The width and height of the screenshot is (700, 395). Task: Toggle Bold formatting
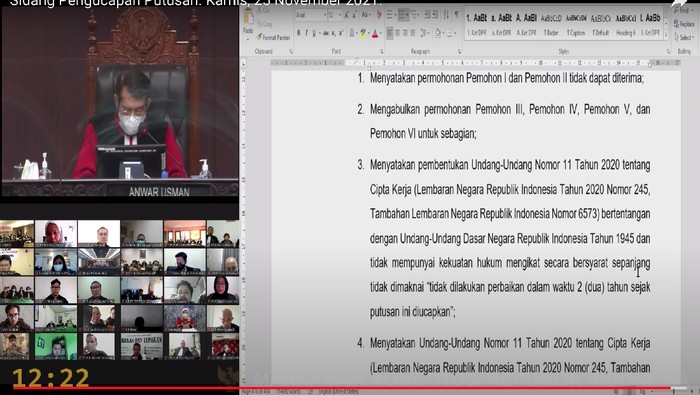click(x=299, y=33)
